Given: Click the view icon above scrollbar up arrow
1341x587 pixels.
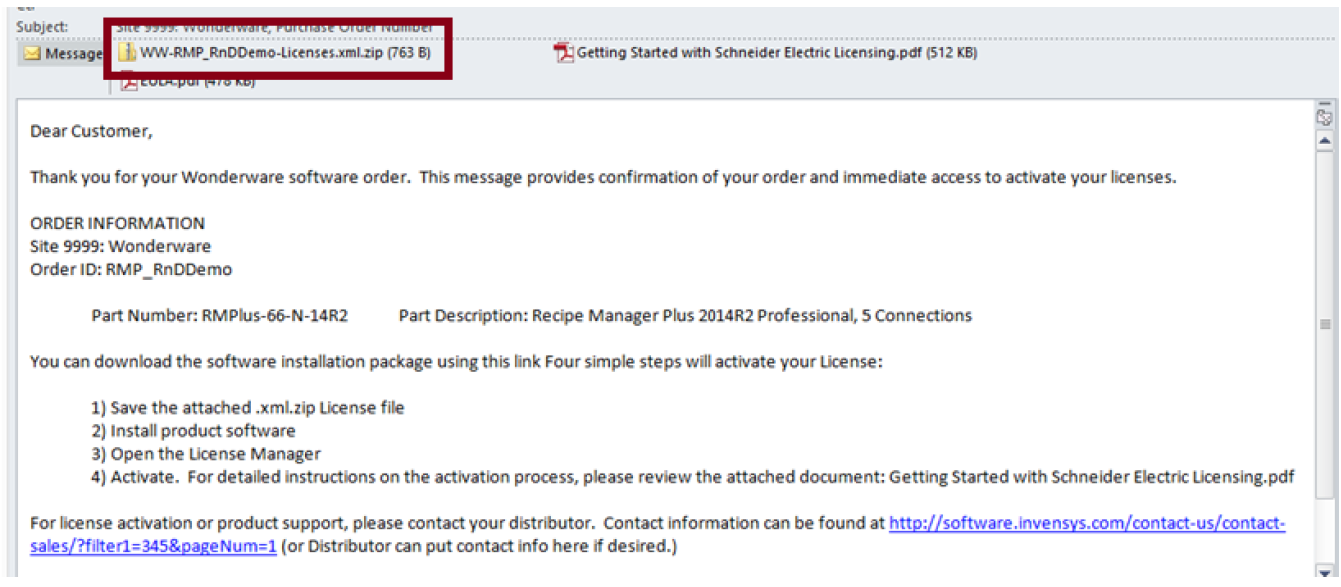Looking at the screenshot, I should pos(1325,118).
